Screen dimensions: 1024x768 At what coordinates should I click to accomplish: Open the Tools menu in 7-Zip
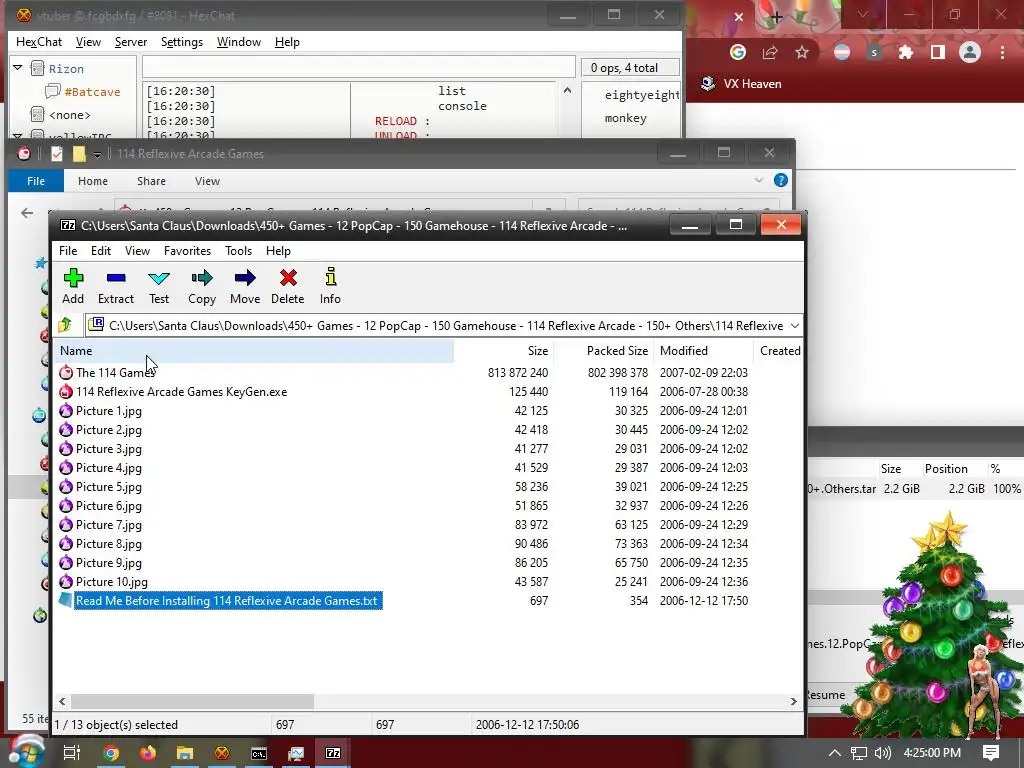pyautogui.click(x=238, y=251)
